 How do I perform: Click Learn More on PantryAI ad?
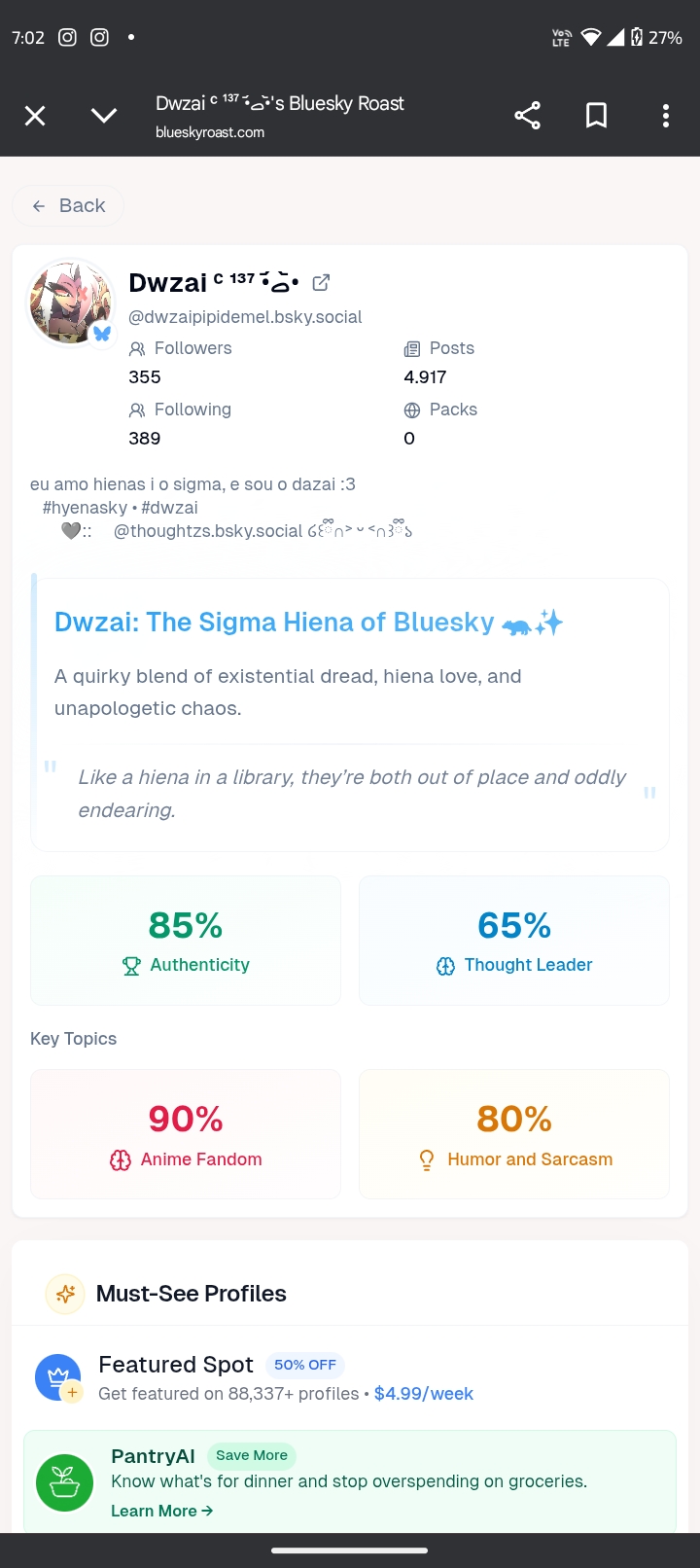point(161,1511)
